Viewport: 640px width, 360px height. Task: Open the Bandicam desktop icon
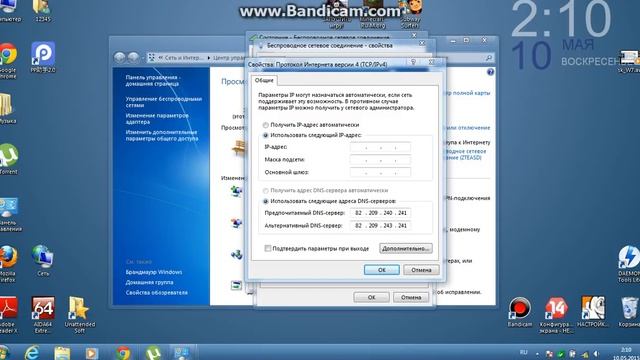pos(520,312)
